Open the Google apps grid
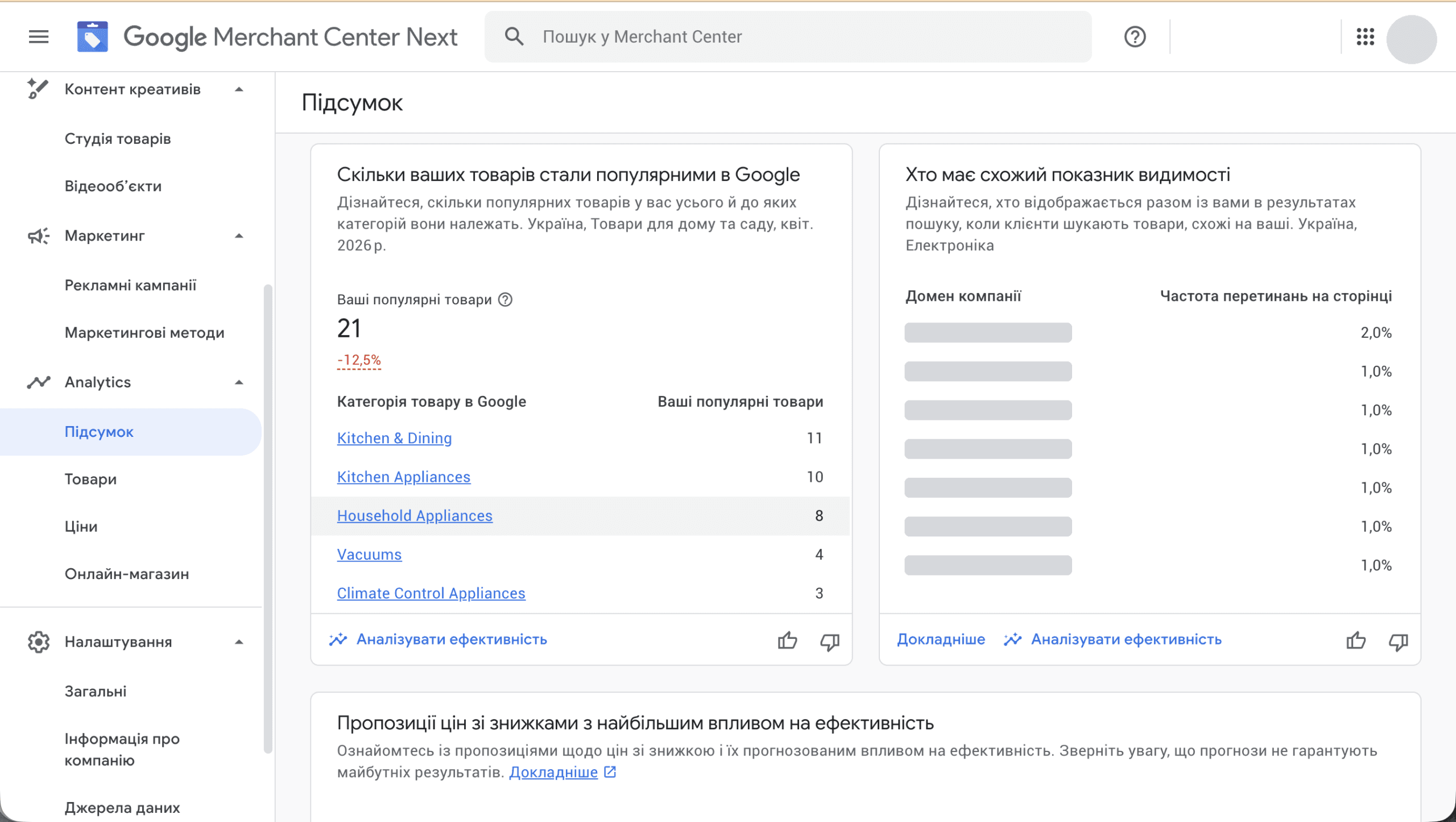The width and height of the screenshot is (1456, 822). pos(1365,37)
